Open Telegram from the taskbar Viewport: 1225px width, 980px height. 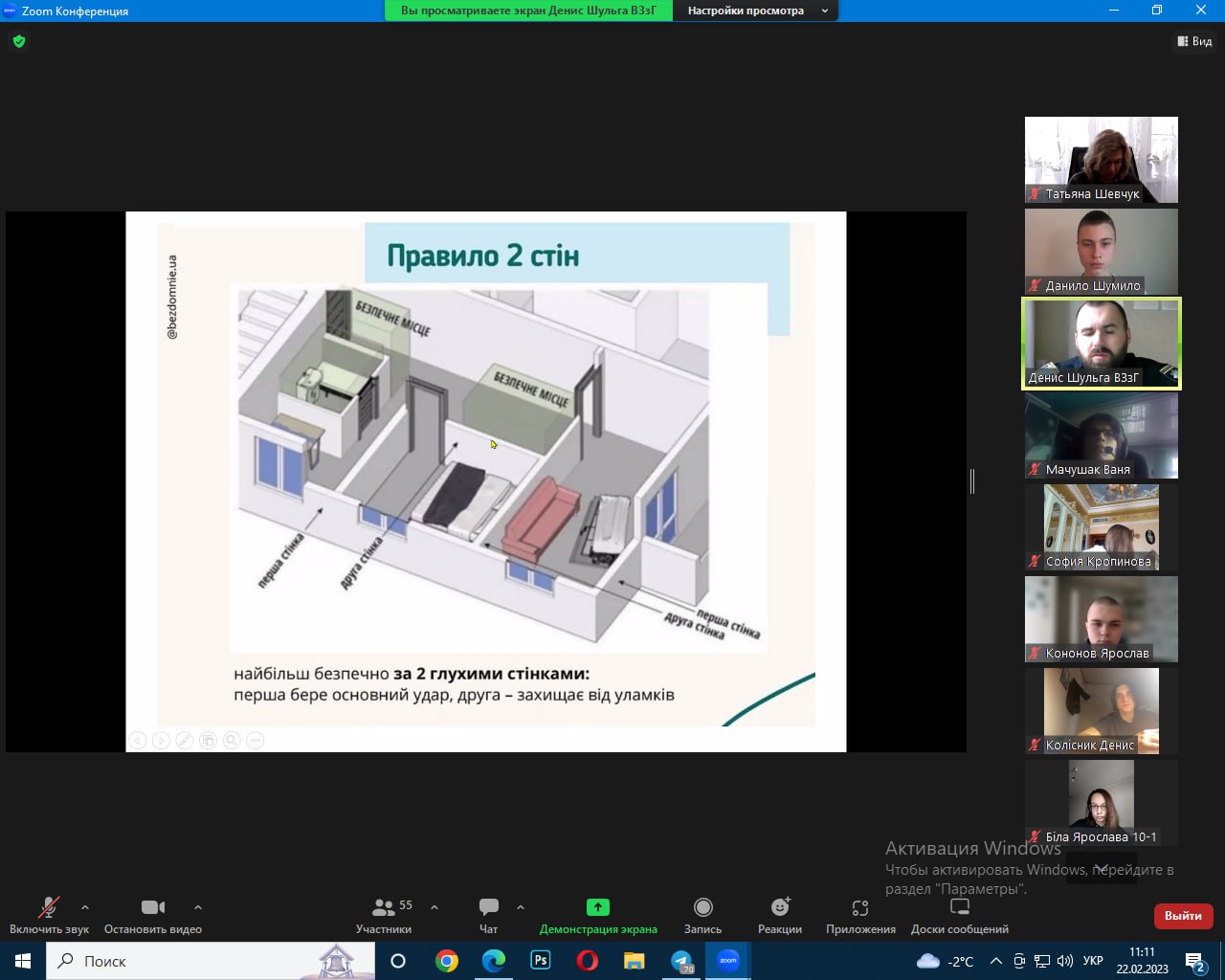681,961
